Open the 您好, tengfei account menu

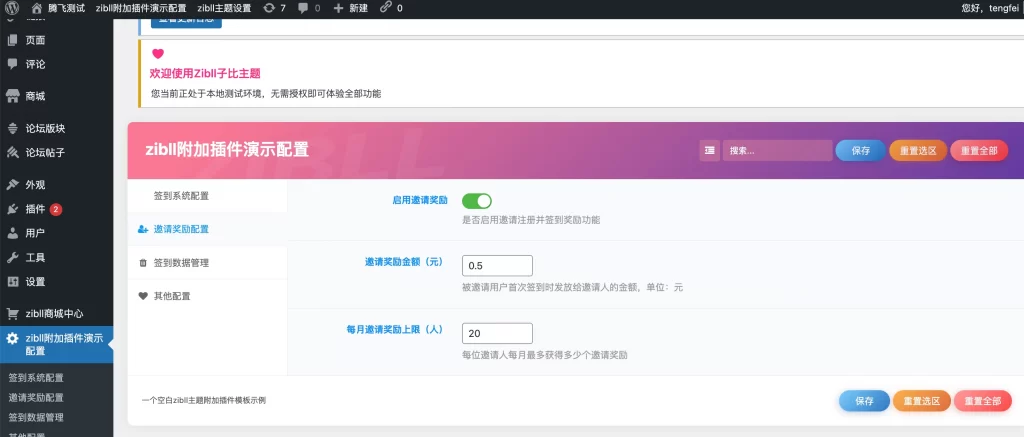click(989, 8)
